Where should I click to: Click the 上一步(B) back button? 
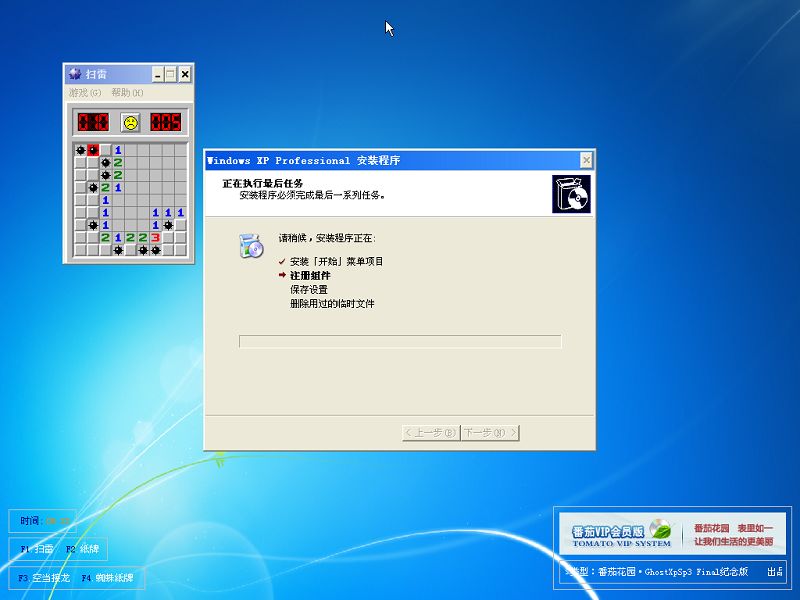(431, 433)
